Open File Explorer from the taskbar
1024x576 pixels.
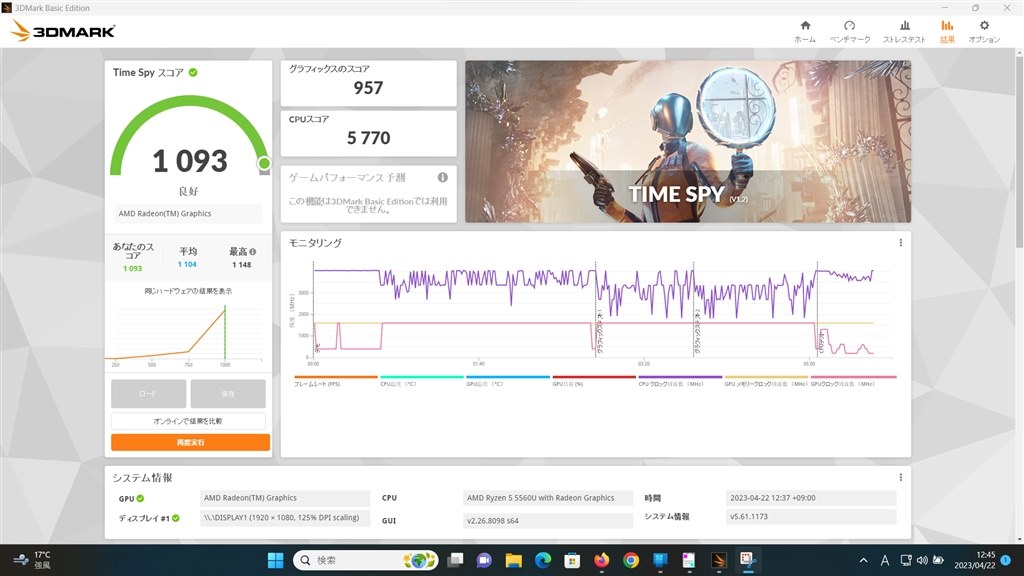tap(513, 560)
